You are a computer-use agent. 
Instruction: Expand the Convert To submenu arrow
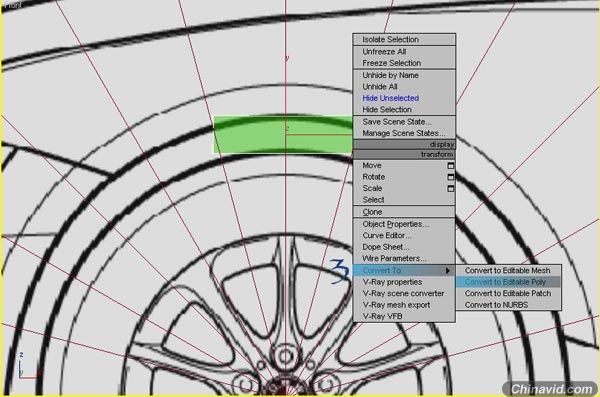[448, 271]
